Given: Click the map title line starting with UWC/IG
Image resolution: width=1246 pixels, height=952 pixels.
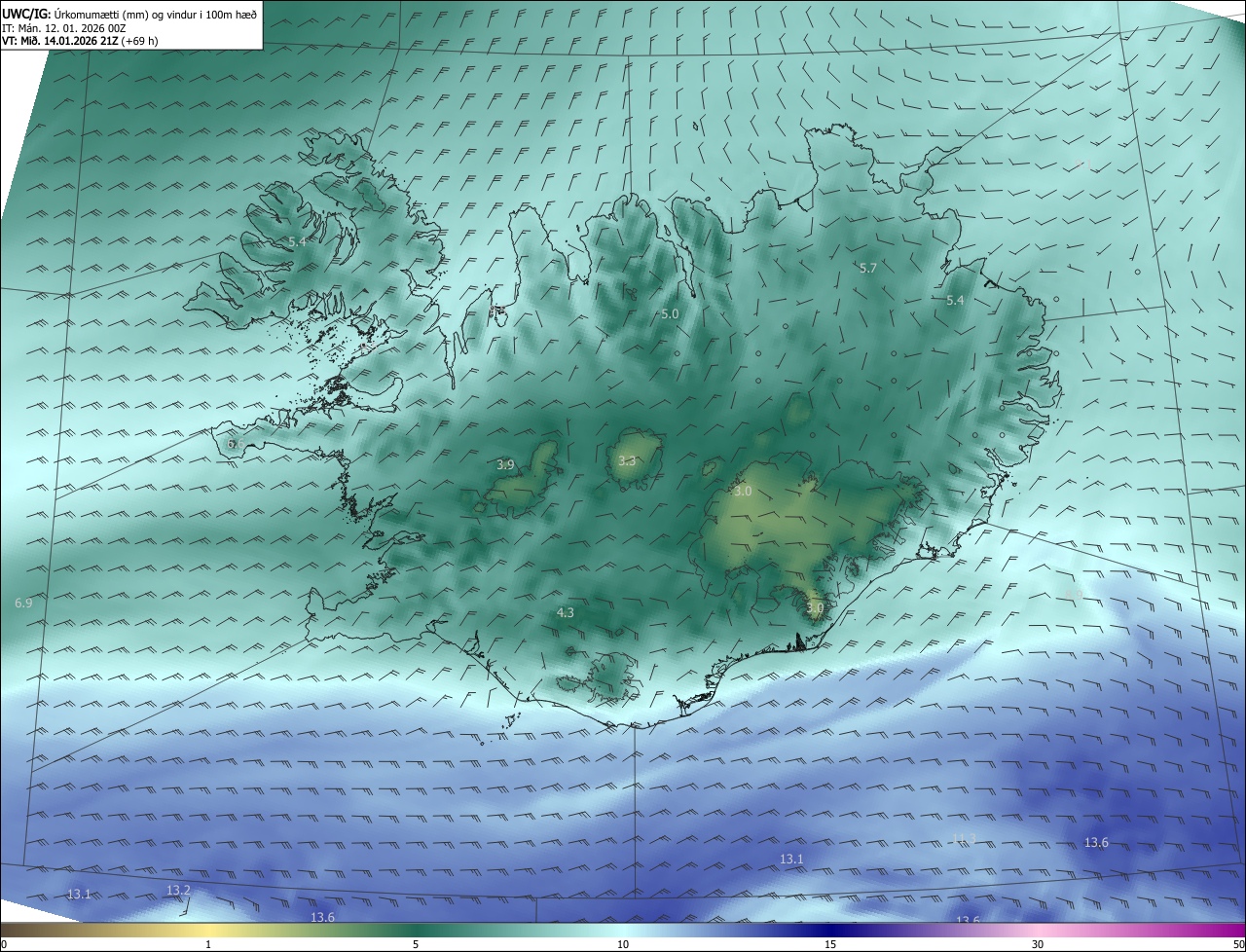Looking at the screenshot, I should [x=129, y=15].
